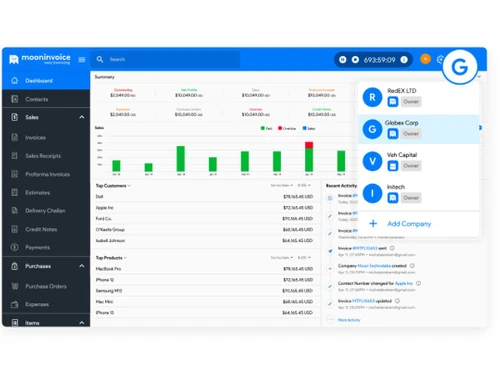Viewport: 500px width, 375px height.
Task: Select the MacBook Pro product row
Action: pyautogui.click(x=204, y=269)
